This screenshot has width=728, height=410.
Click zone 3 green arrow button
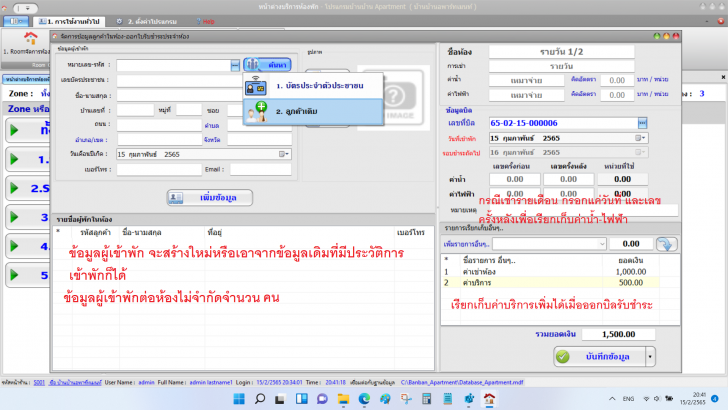click(14, 217)
